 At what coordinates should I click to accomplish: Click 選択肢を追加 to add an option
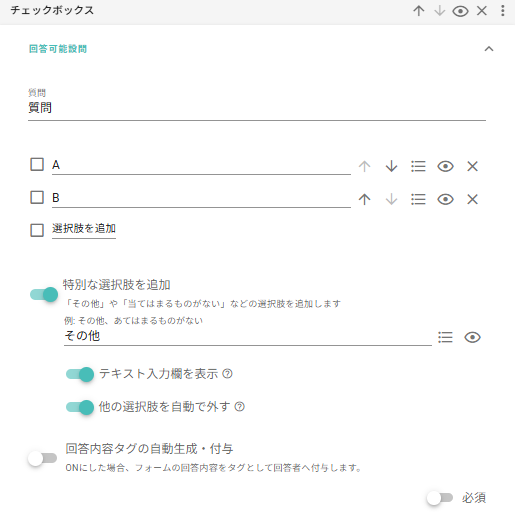84,229
